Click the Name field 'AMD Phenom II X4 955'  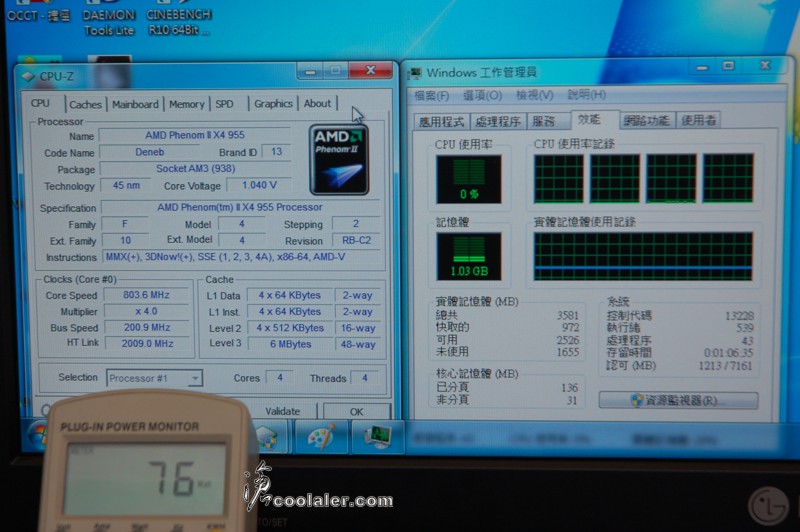(x=195, y=135)
